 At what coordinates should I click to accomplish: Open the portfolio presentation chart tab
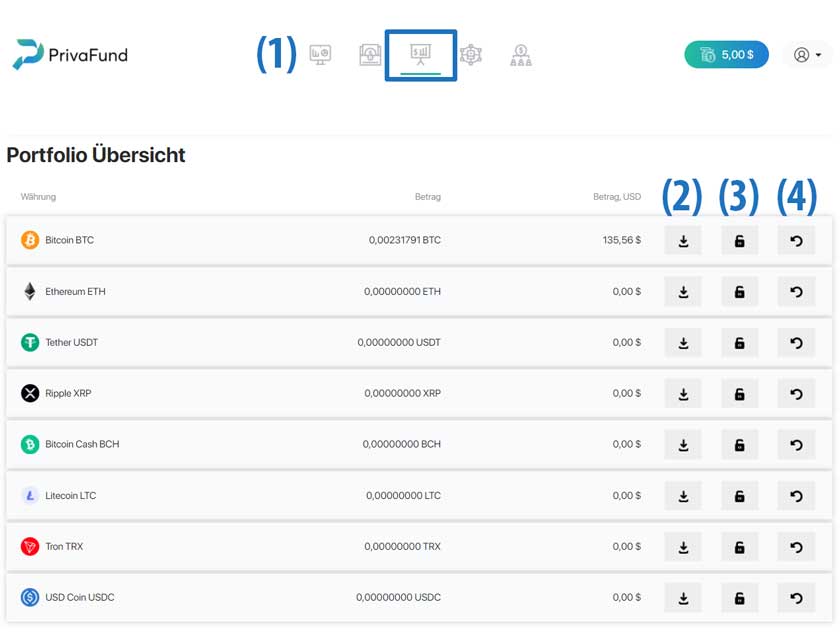[421, 55]
